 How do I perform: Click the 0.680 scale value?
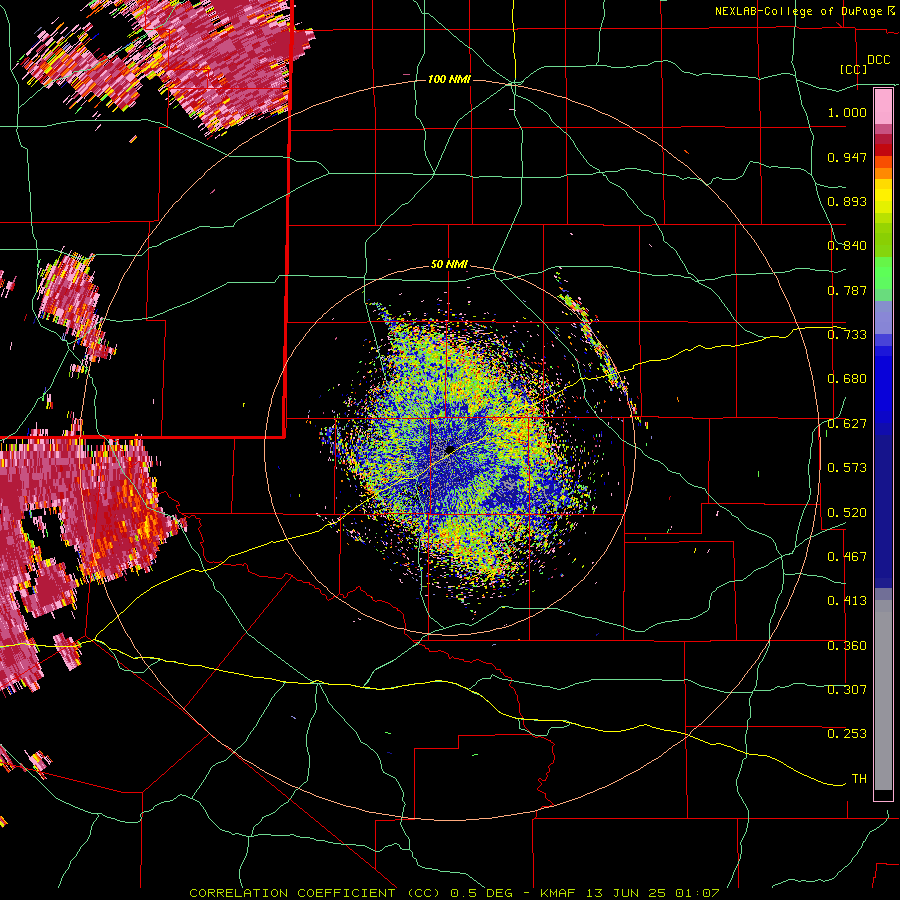(x=847, y=379)
